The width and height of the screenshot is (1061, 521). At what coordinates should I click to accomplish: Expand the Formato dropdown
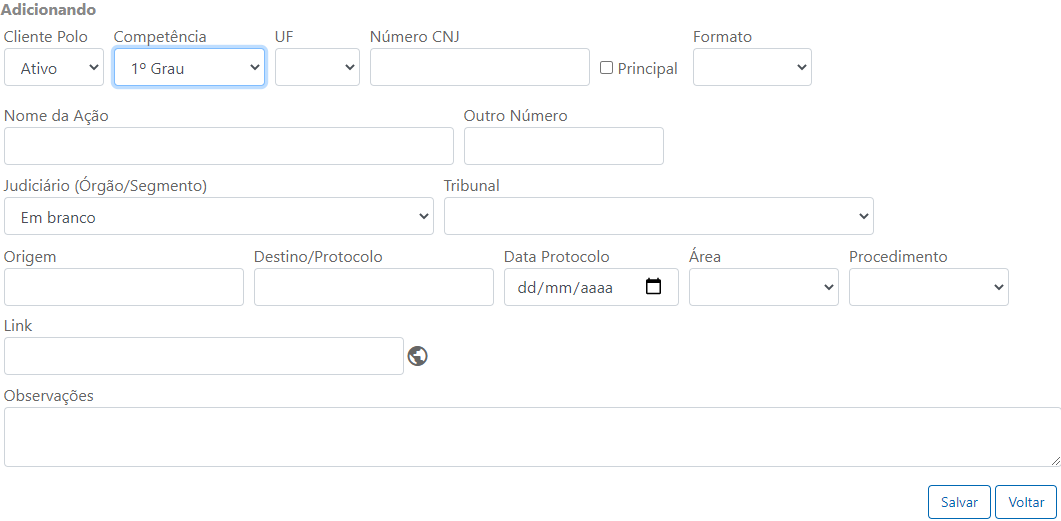click(x=752, y=67)
